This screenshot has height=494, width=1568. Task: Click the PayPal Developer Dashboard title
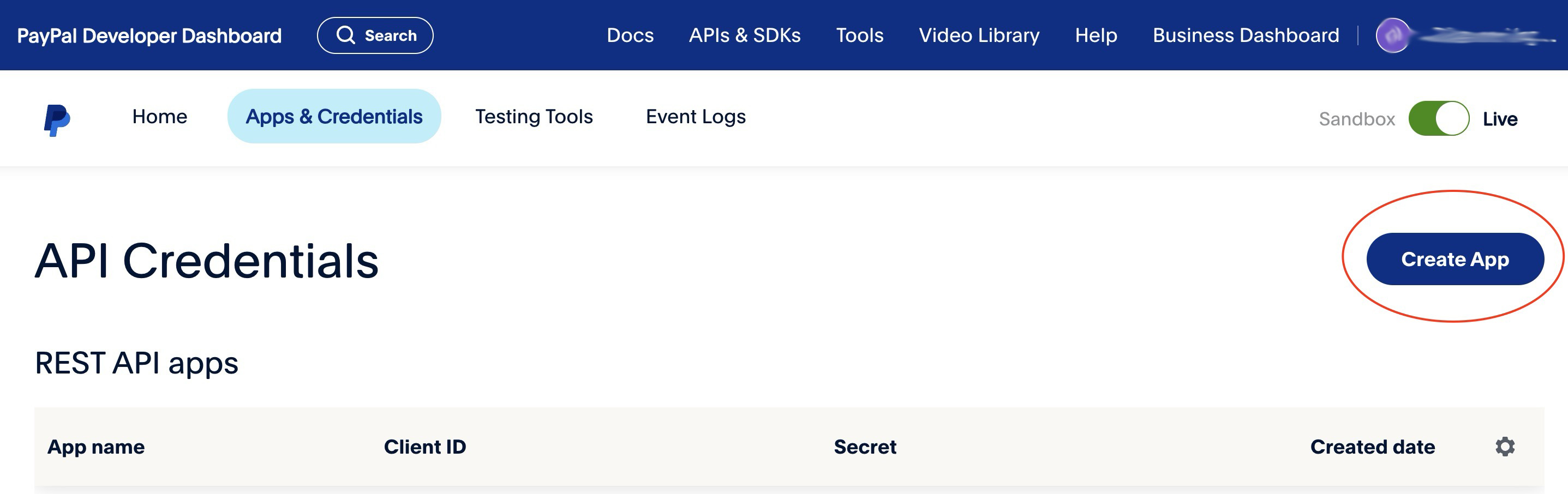[x=149, y=36]
